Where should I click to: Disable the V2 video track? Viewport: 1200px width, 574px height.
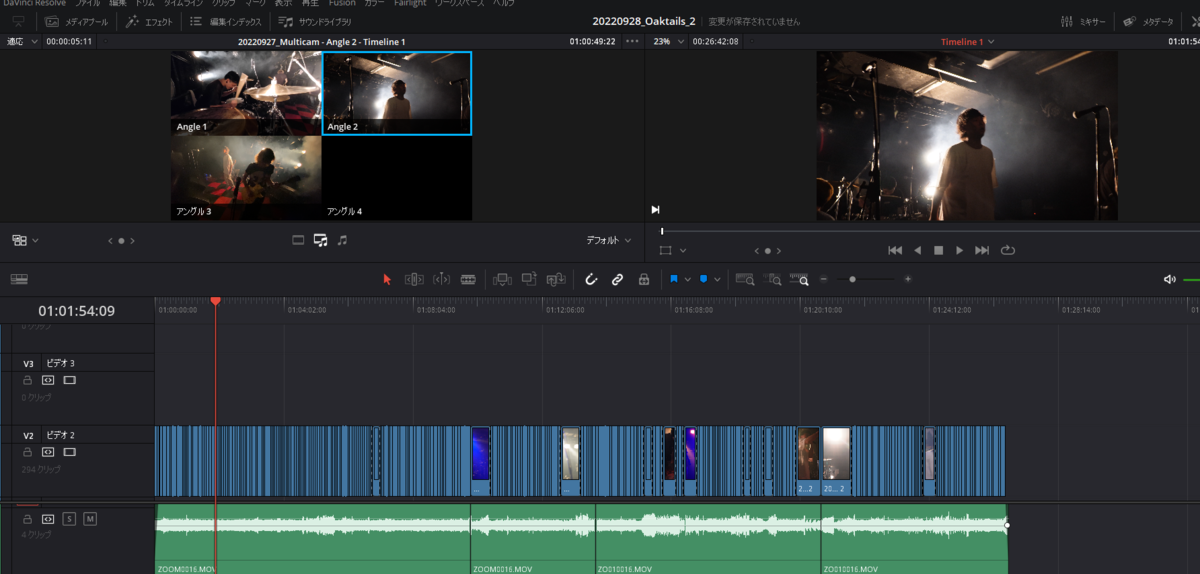tap(69, 452)
